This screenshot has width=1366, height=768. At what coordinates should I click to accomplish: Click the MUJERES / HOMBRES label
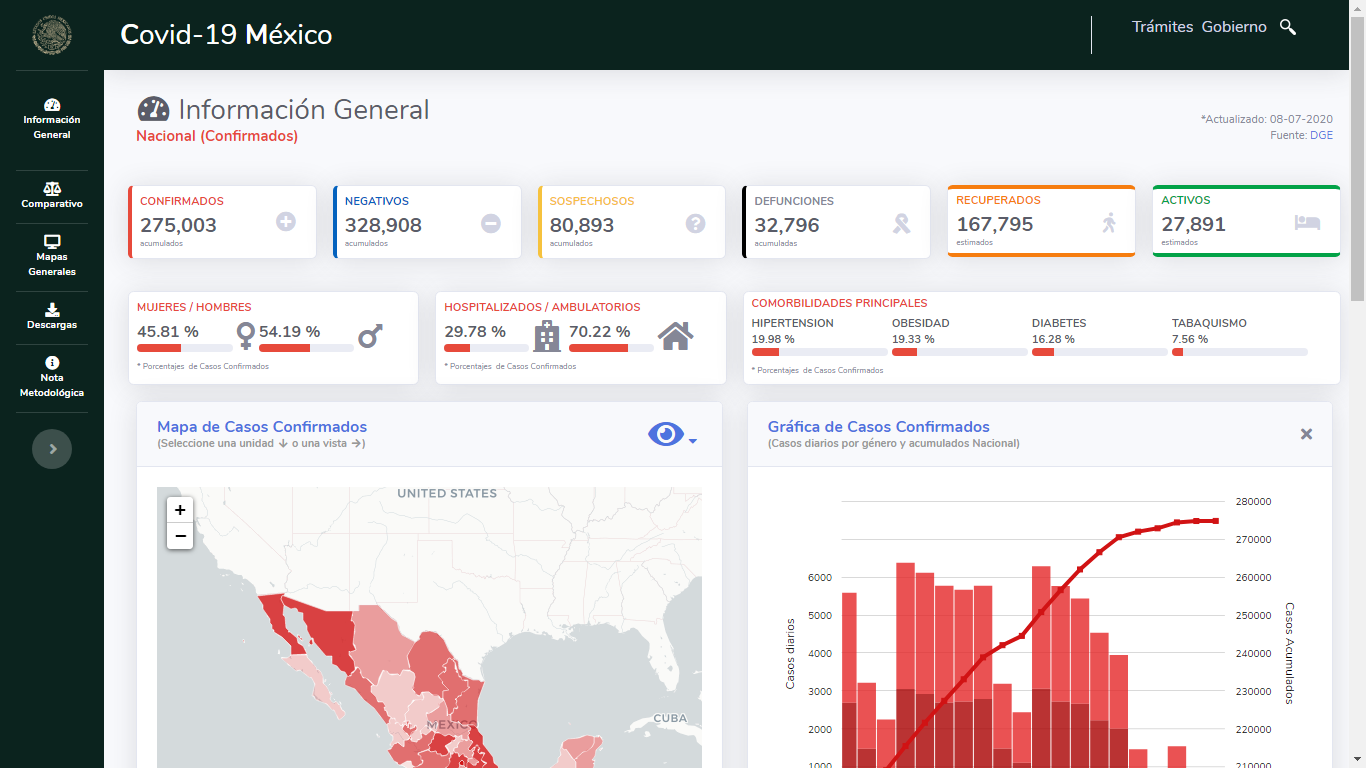point(194,307)
